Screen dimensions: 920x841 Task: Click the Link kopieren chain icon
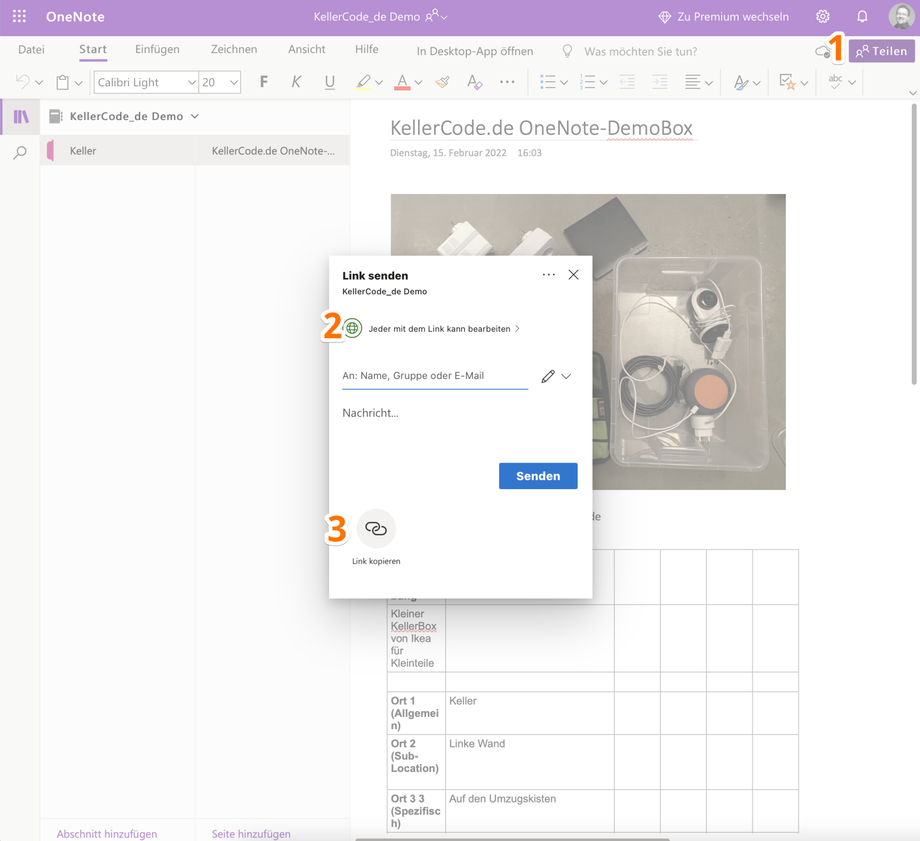coord(376,529)
